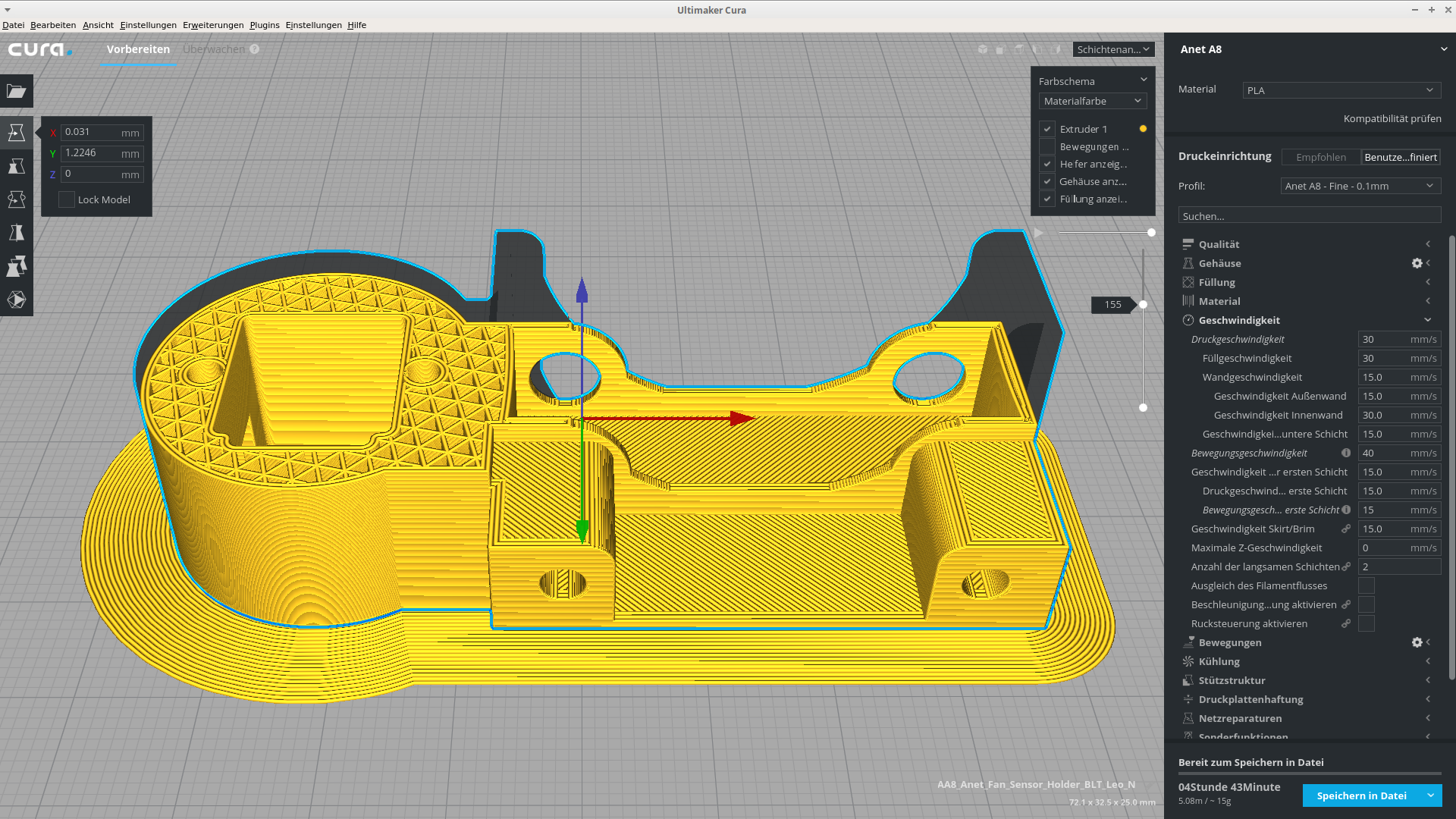Open the Per Model Settings tool
Image resolution: width=1456 pixels, height=819 pixels.
coord(17,266)
